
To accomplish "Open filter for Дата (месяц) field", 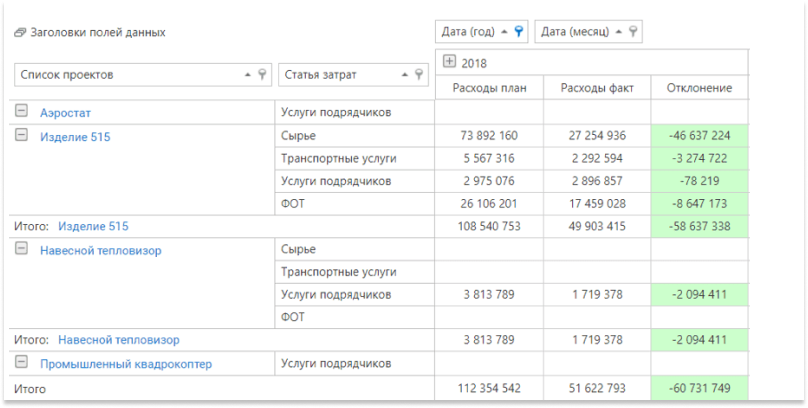I will (631, 32).
